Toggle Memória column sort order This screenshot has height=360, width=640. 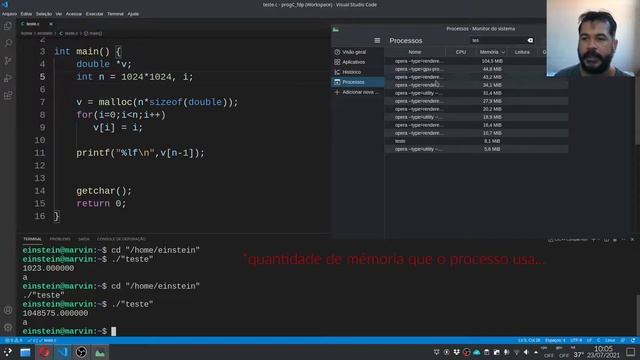click(x=492, y=52)
